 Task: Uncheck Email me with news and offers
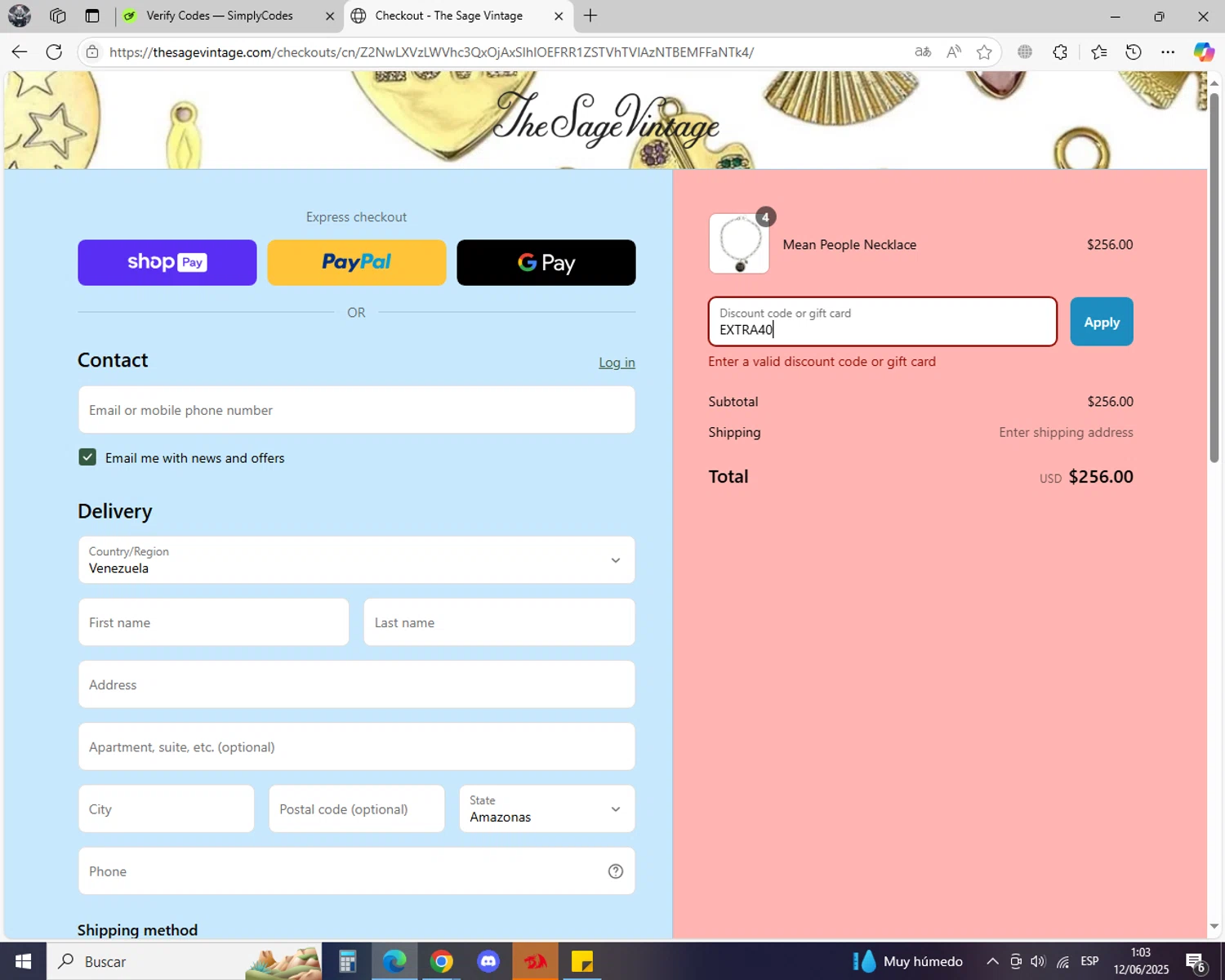click(x=87, y=457)
